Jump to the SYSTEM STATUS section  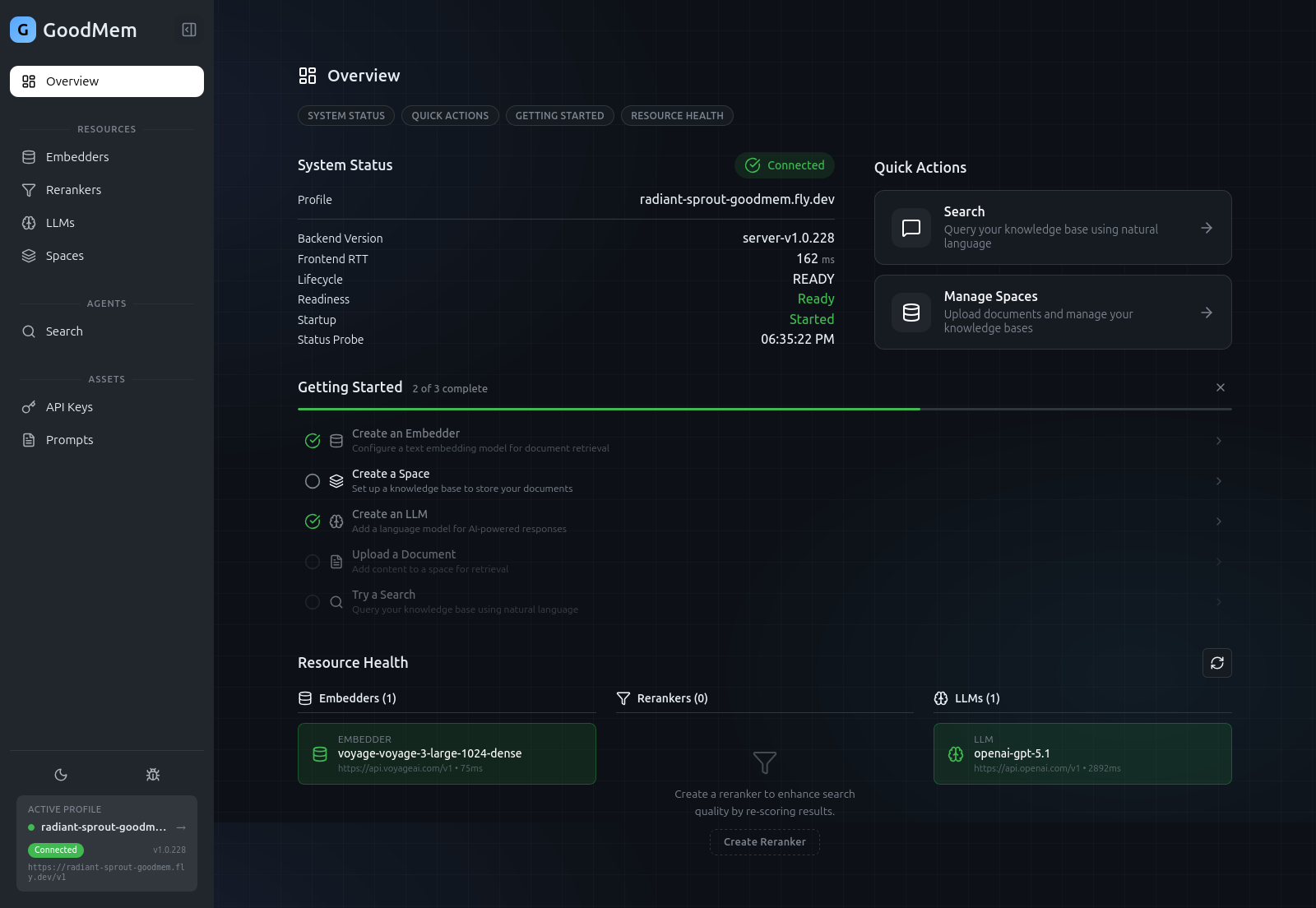tap(345, 115)
